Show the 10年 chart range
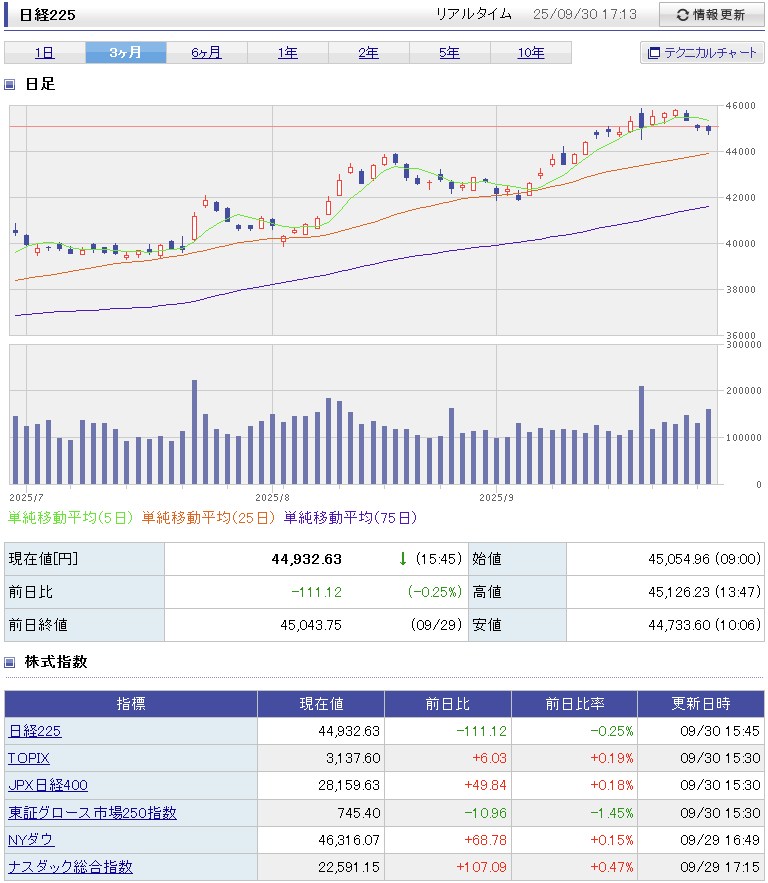This screenshot has height=883, width=768. pos(531,53)
